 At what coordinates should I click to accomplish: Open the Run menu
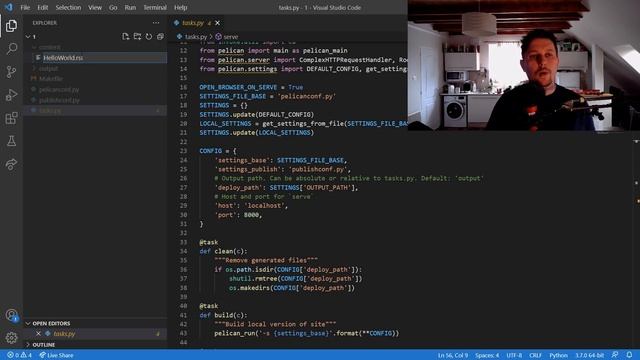click(x=130, y=7)
